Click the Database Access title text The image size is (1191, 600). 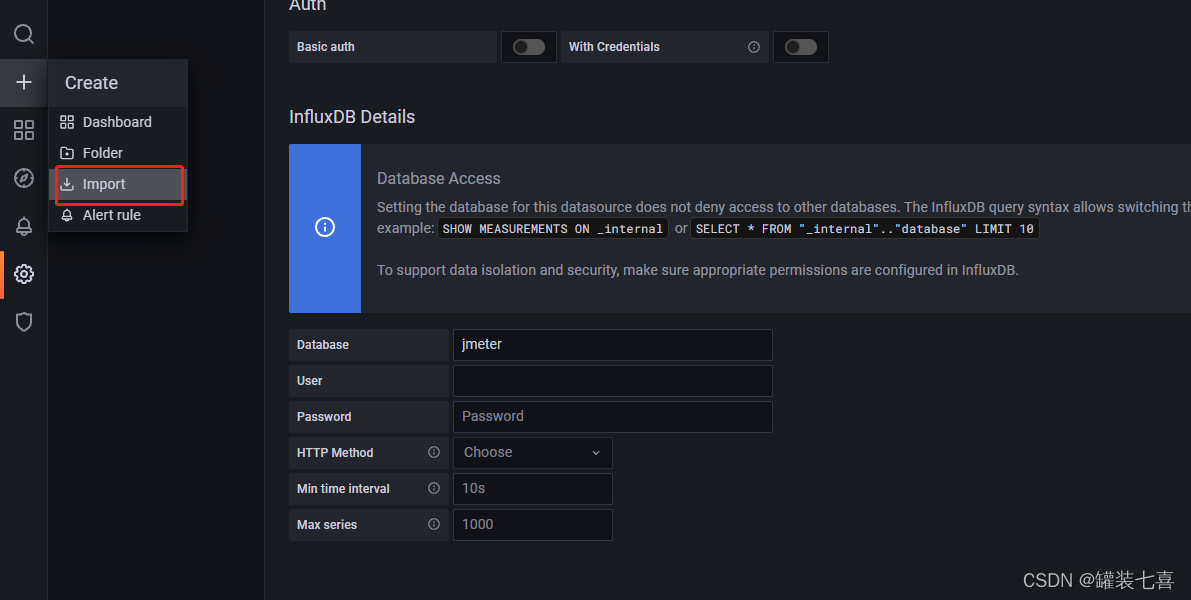click(x=438, y=178)
